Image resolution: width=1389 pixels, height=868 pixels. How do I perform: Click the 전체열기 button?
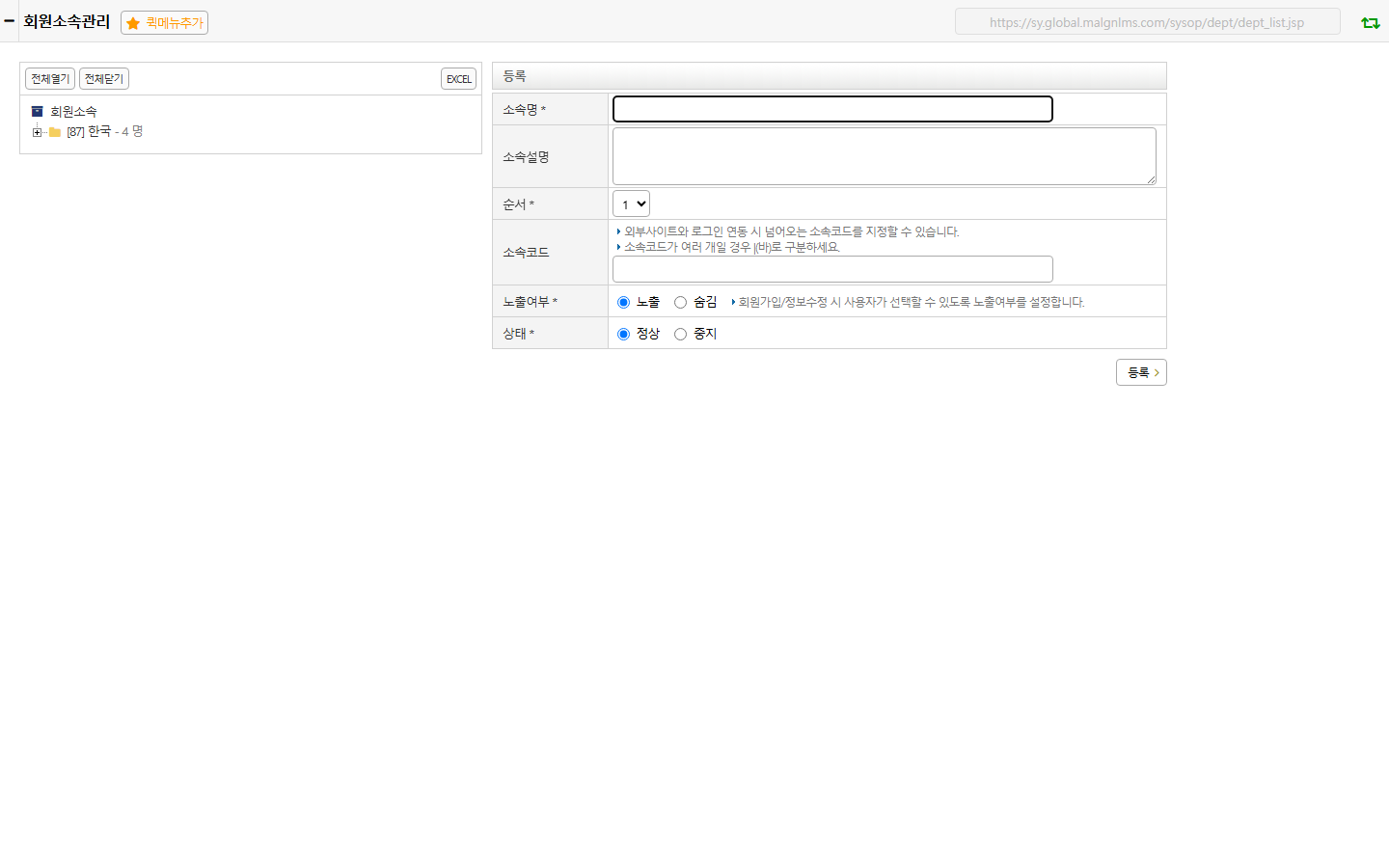[x=50, y=79]
